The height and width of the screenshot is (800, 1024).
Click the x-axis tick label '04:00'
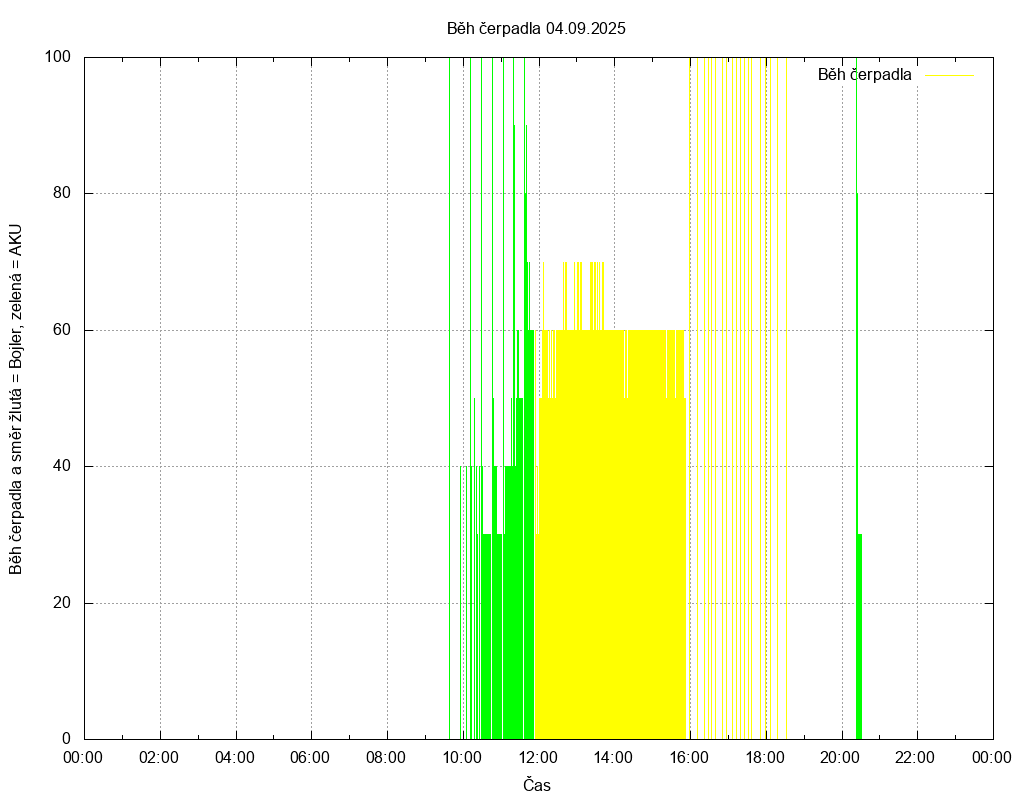235,758
